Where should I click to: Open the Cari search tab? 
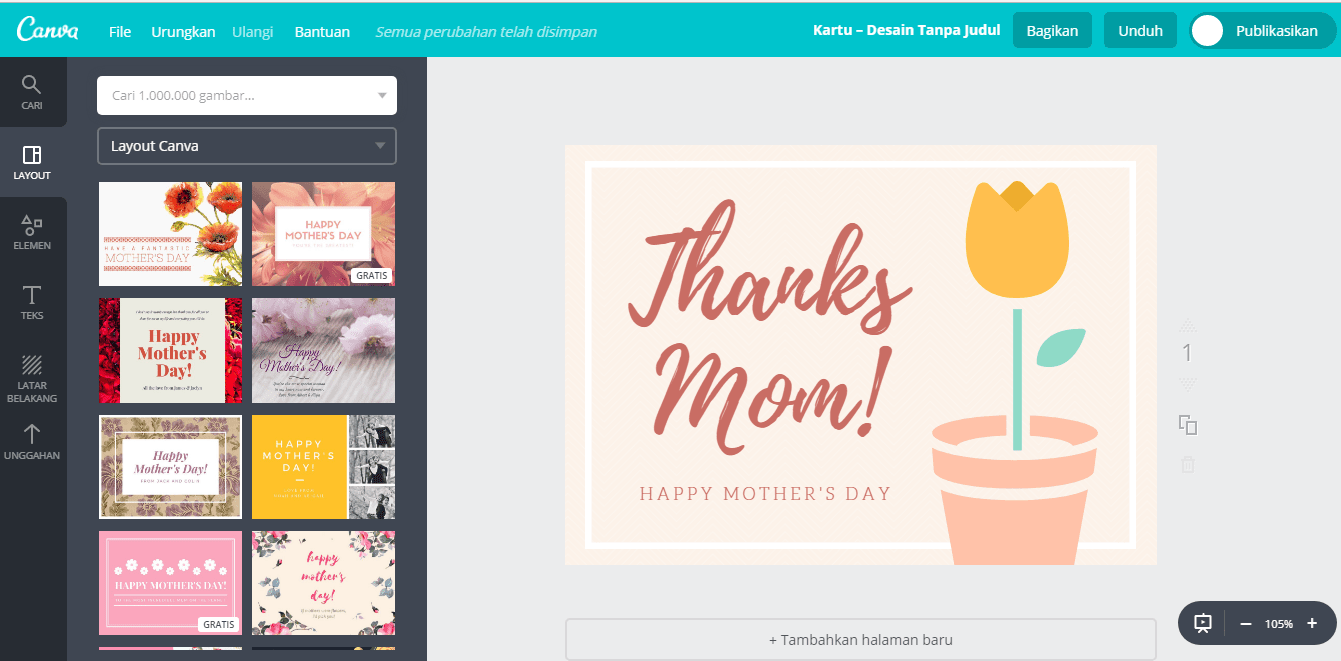coord(32,92)
